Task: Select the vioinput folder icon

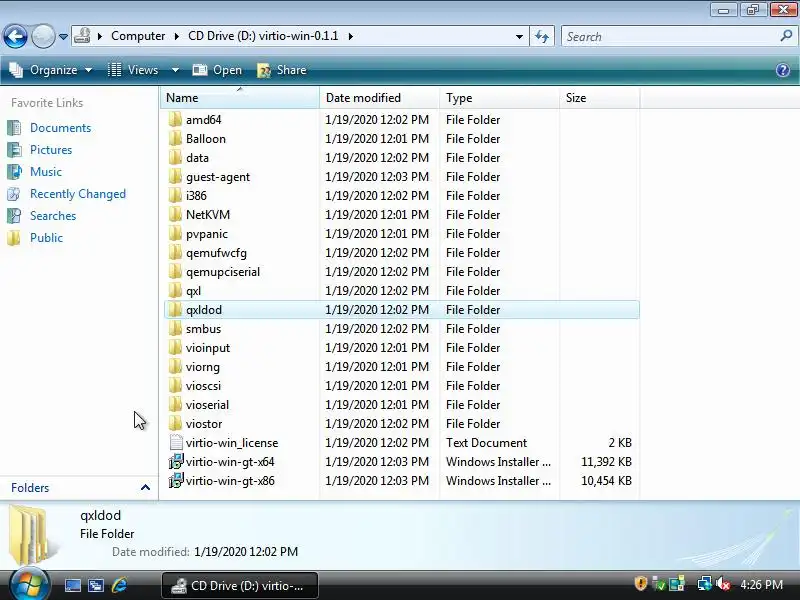Action: pyautogui.click(x=175, y=347)
